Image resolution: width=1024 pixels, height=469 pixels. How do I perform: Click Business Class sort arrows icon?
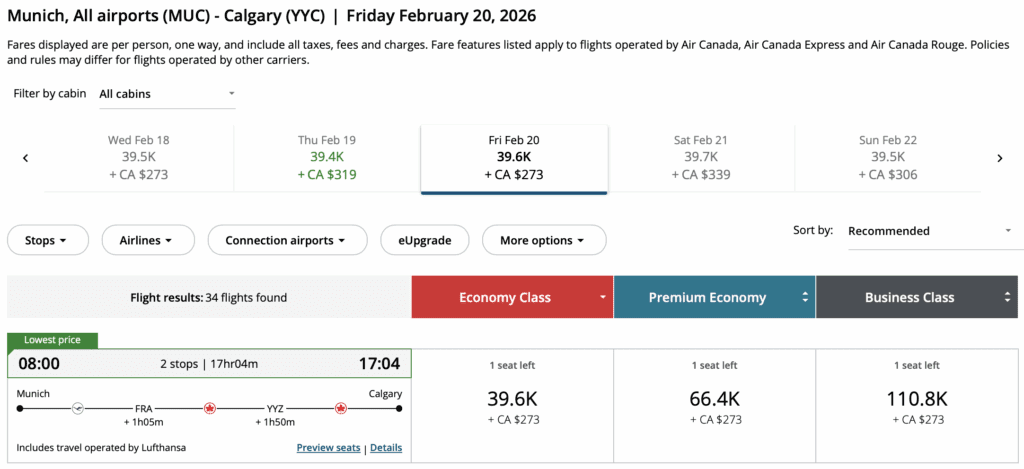[x=1006, y=297]
